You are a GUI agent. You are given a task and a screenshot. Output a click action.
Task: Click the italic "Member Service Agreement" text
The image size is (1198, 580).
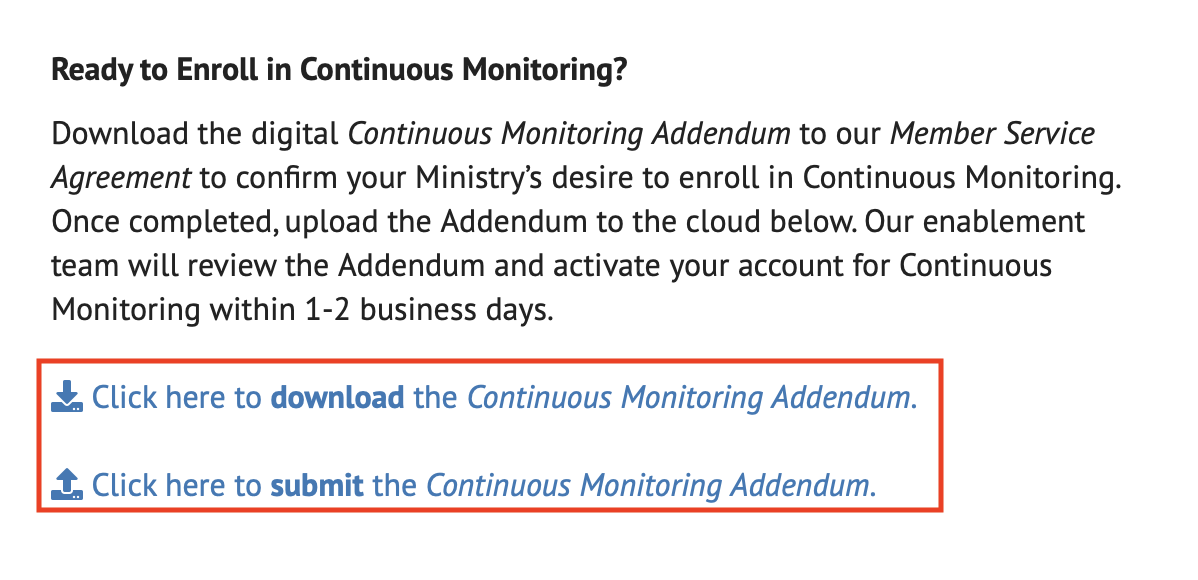coord(992,133)
